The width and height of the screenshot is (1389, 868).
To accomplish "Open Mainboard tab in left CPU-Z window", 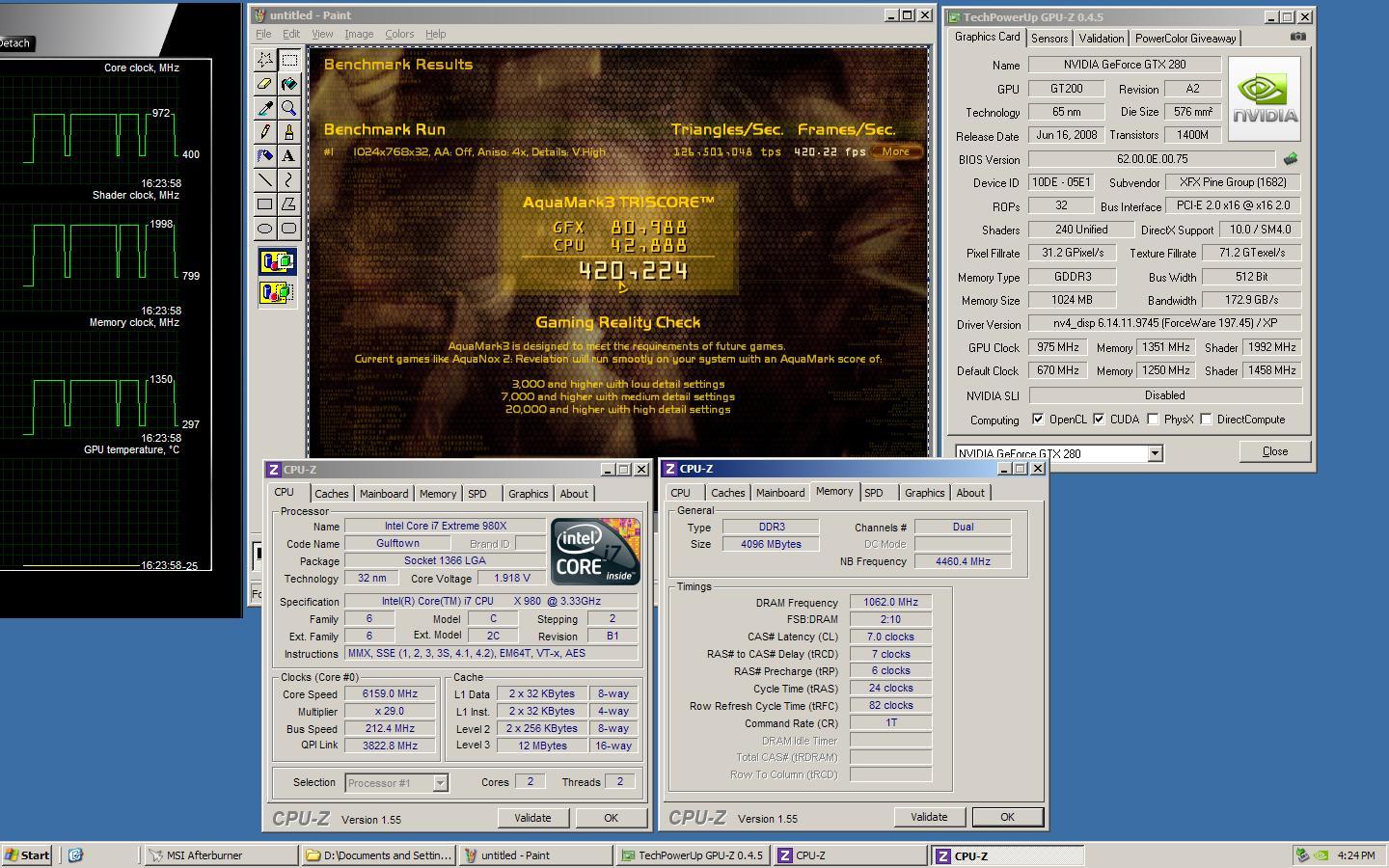I will click(384, 494).
